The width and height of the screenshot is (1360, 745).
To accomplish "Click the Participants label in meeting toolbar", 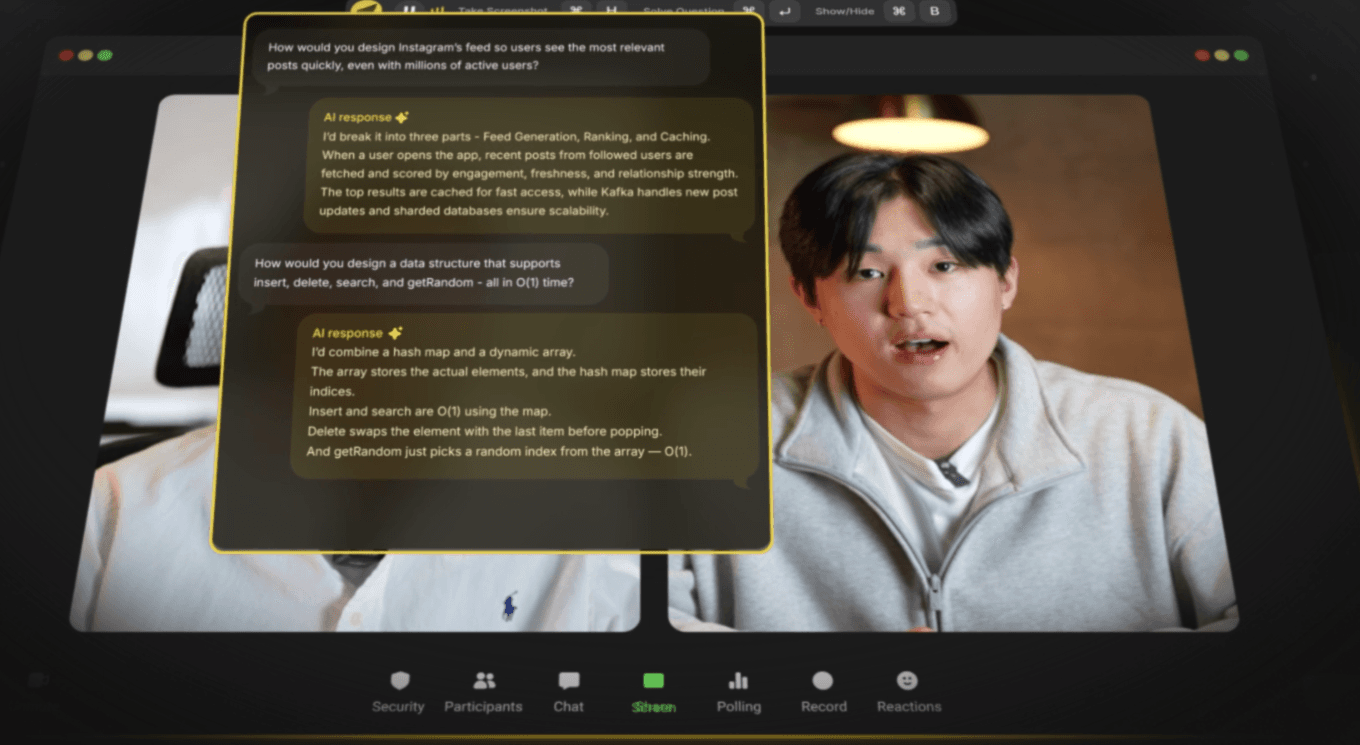I will pyautogui.click(x=484, y=706).
